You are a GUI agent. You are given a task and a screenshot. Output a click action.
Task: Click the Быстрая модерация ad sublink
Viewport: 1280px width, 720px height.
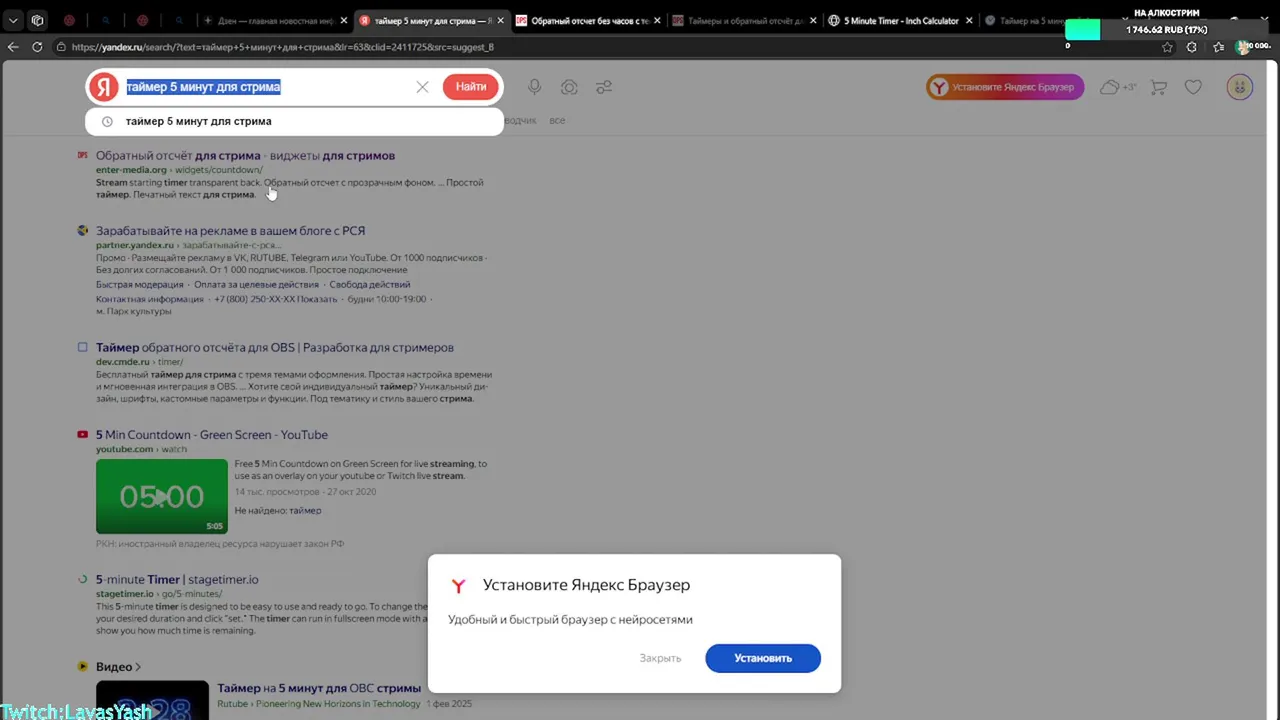coord(139,284)
